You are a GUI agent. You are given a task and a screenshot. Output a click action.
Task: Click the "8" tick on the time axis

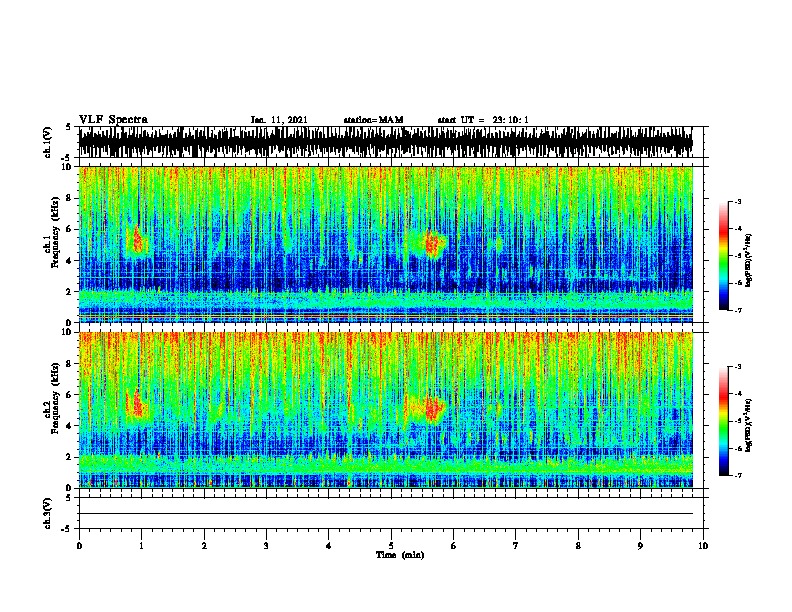[578, 546]
